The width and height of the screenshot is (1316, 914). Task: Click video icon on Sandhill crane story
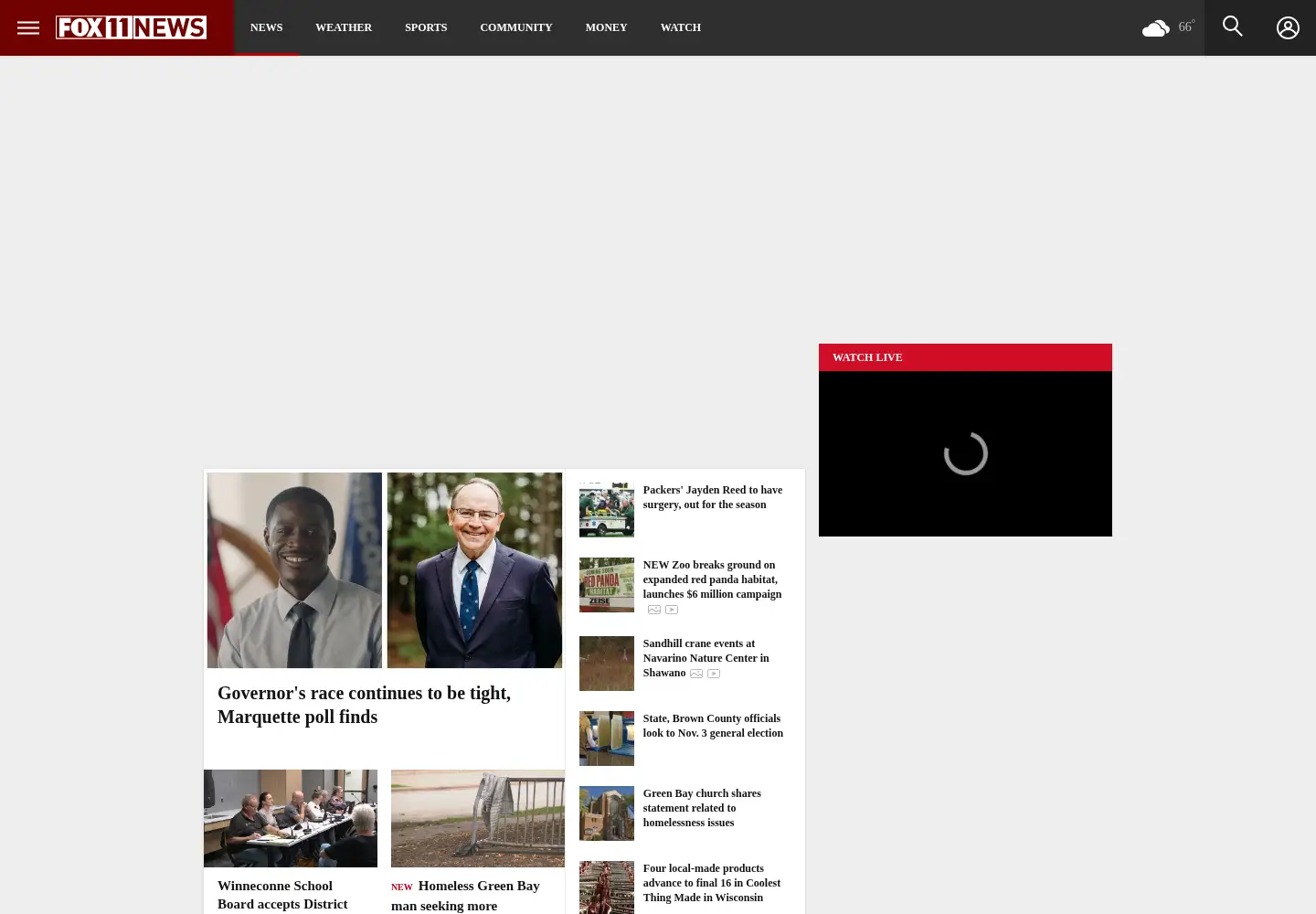tap(714, 674)
